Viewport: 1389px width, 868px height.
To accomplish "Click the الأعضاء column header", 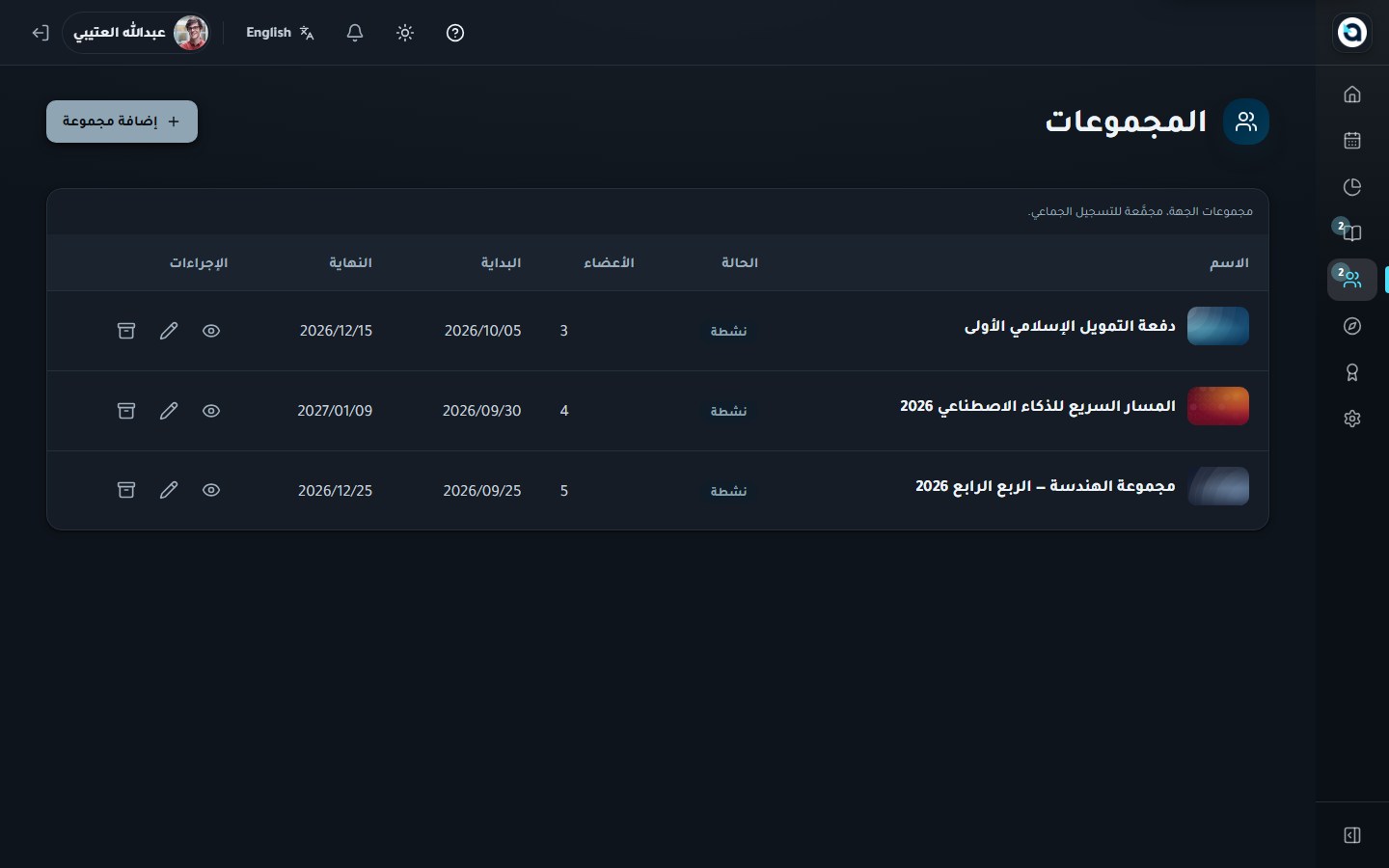I will click(x=609, y=263).
